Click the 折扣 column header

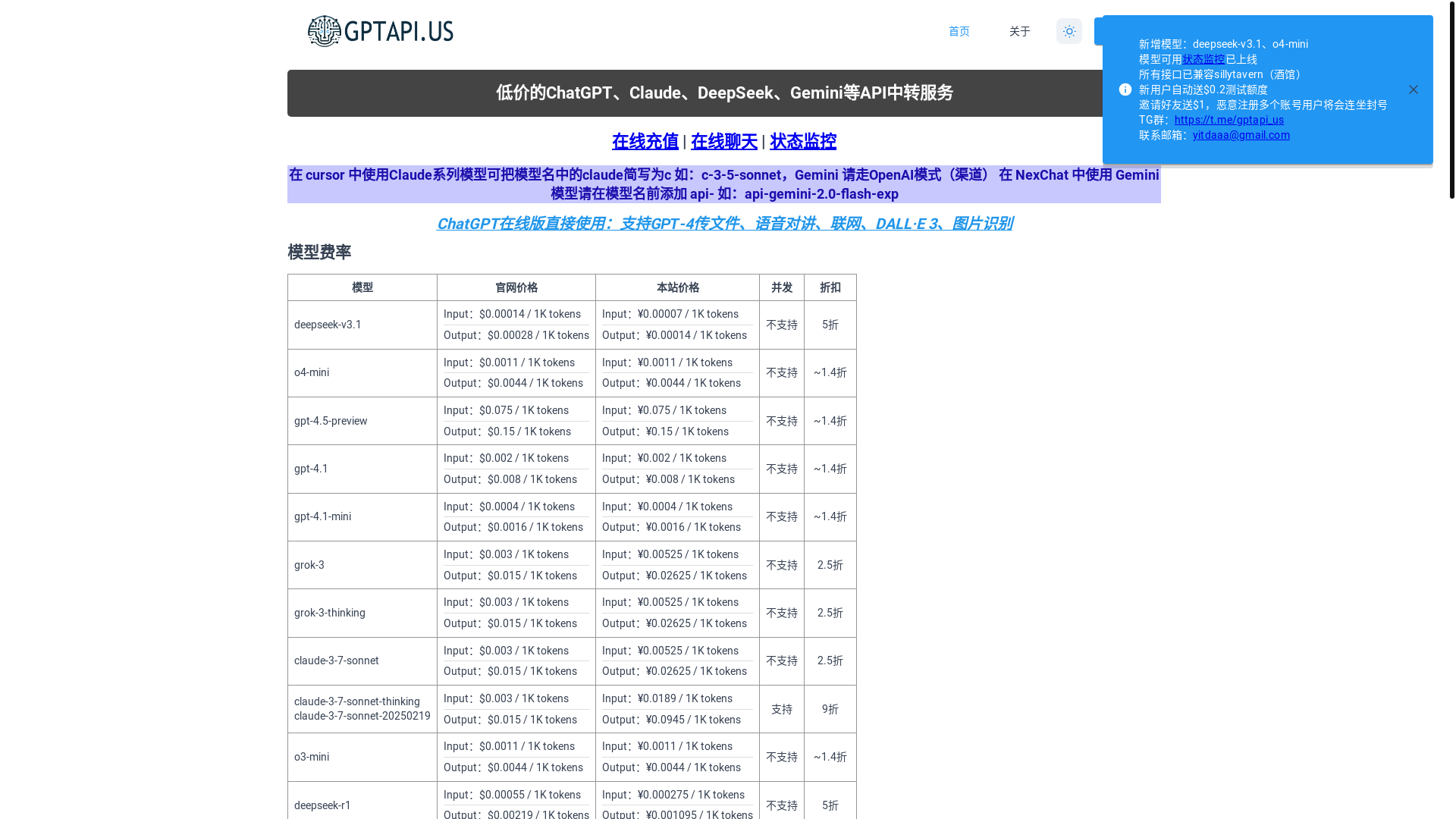tap(830, 287)
